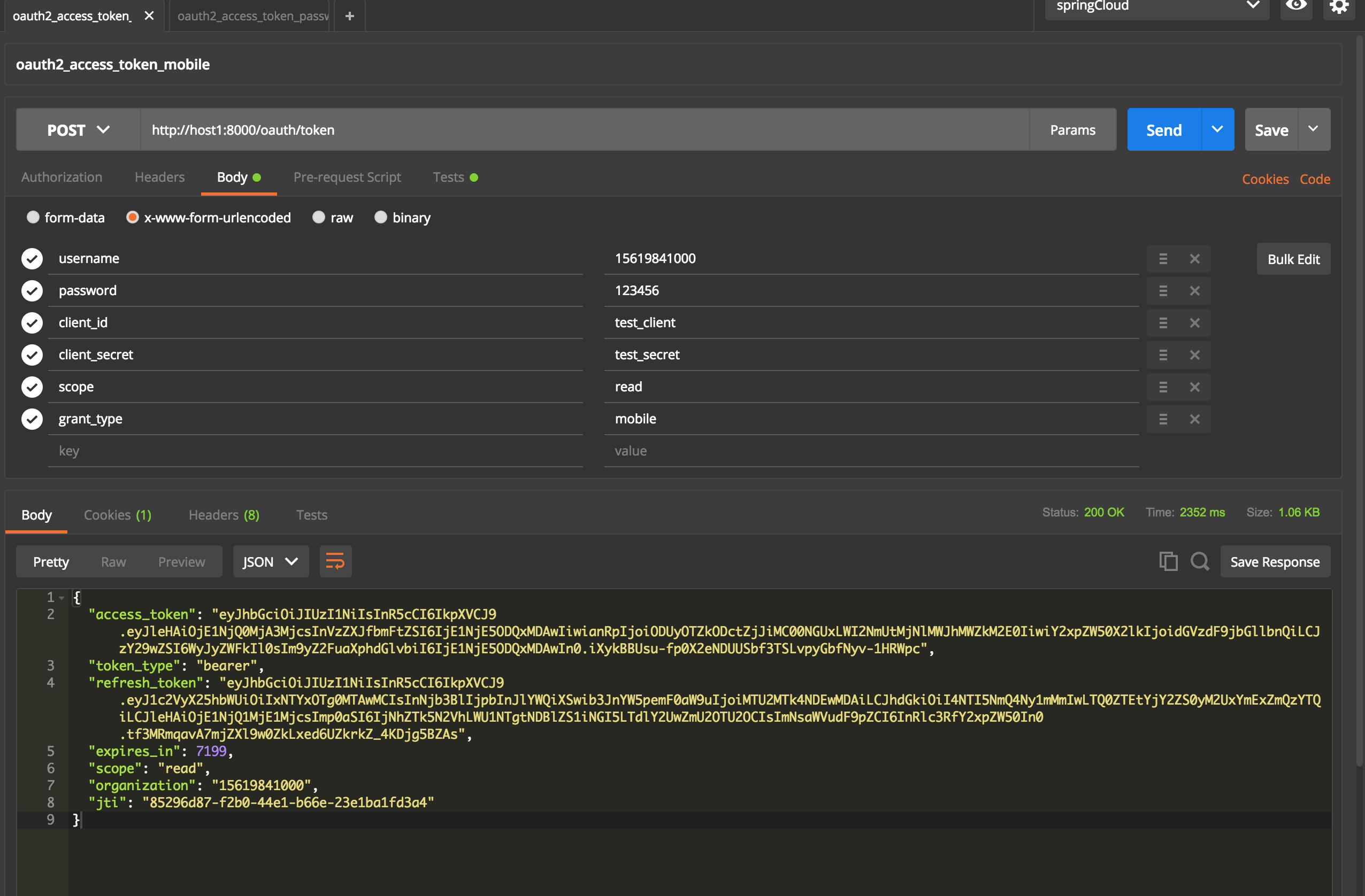Switch to the Pre-request Script tab
Image resolution: width=1365 pixels, height=896 pixels.
tap(347, 177)
